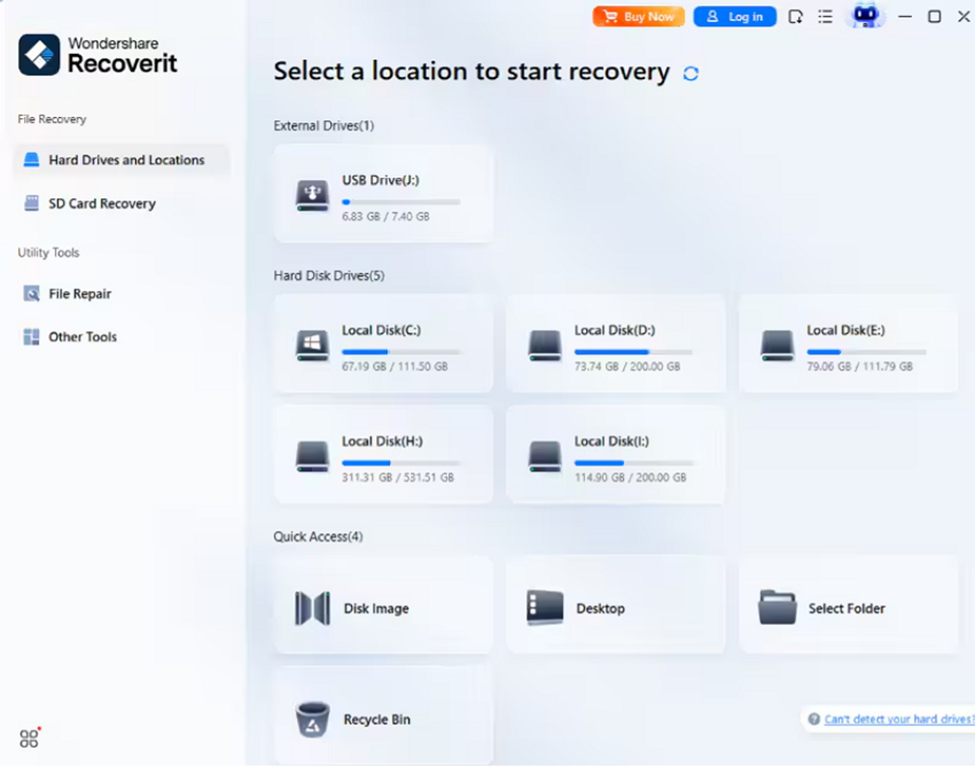This screenshot has width=979, height=768.
Task: Click the Local Disk(D:) label
Action: [x=617, y=332]
